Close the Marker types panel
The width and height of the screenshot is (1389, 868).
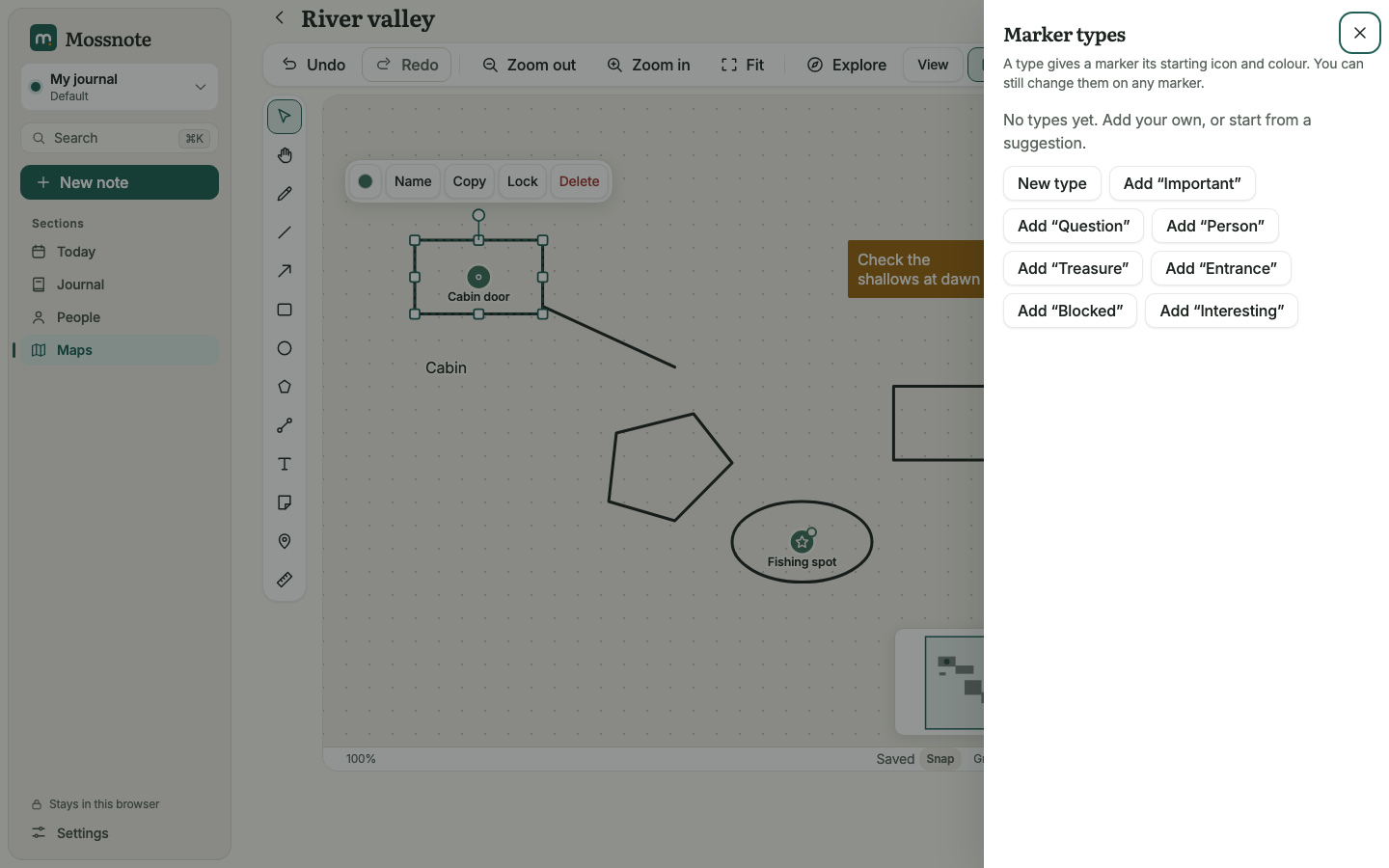(x=1359, y=33)
